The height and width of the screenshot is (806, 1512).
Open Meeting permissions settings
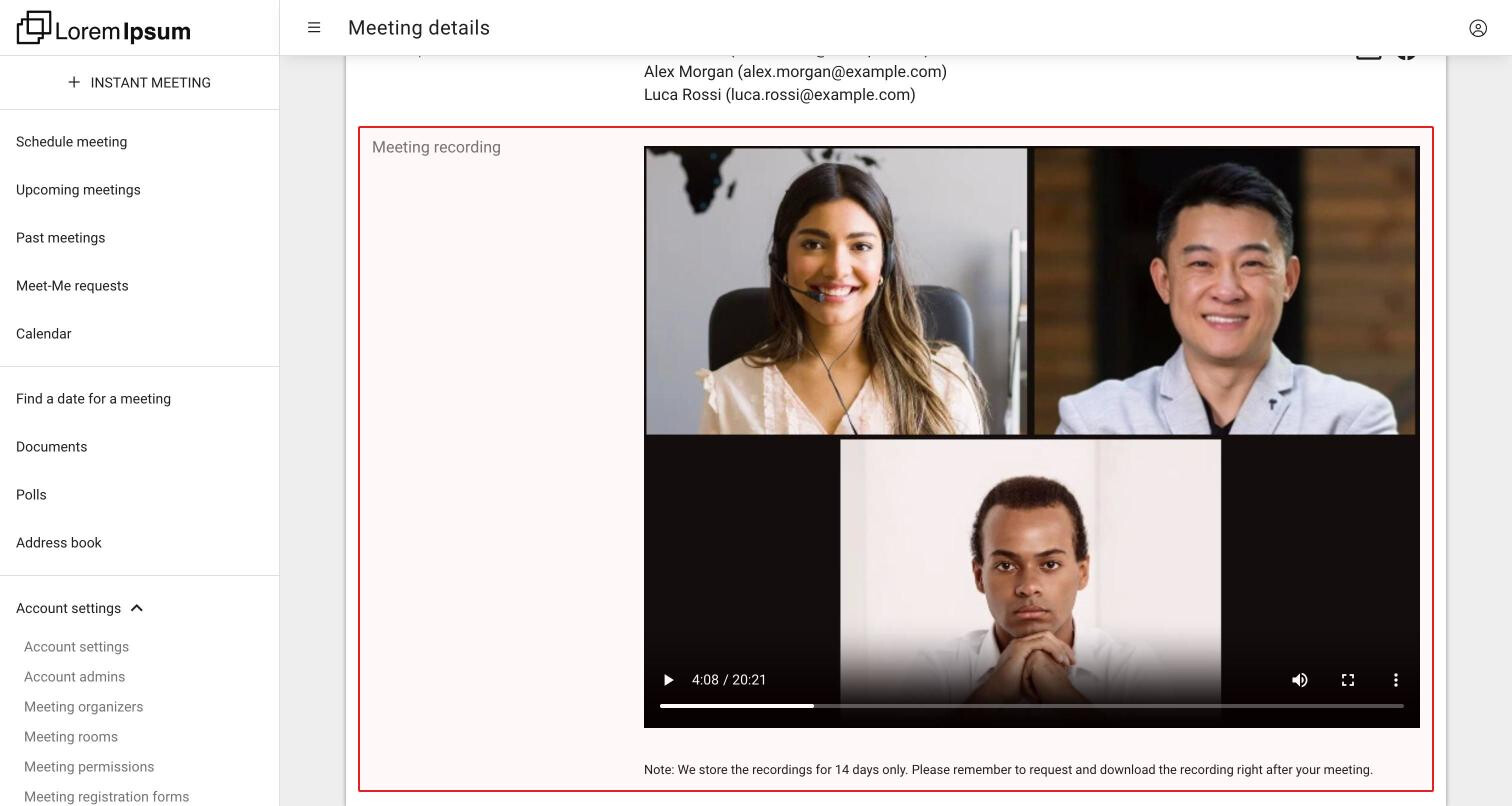89,767
